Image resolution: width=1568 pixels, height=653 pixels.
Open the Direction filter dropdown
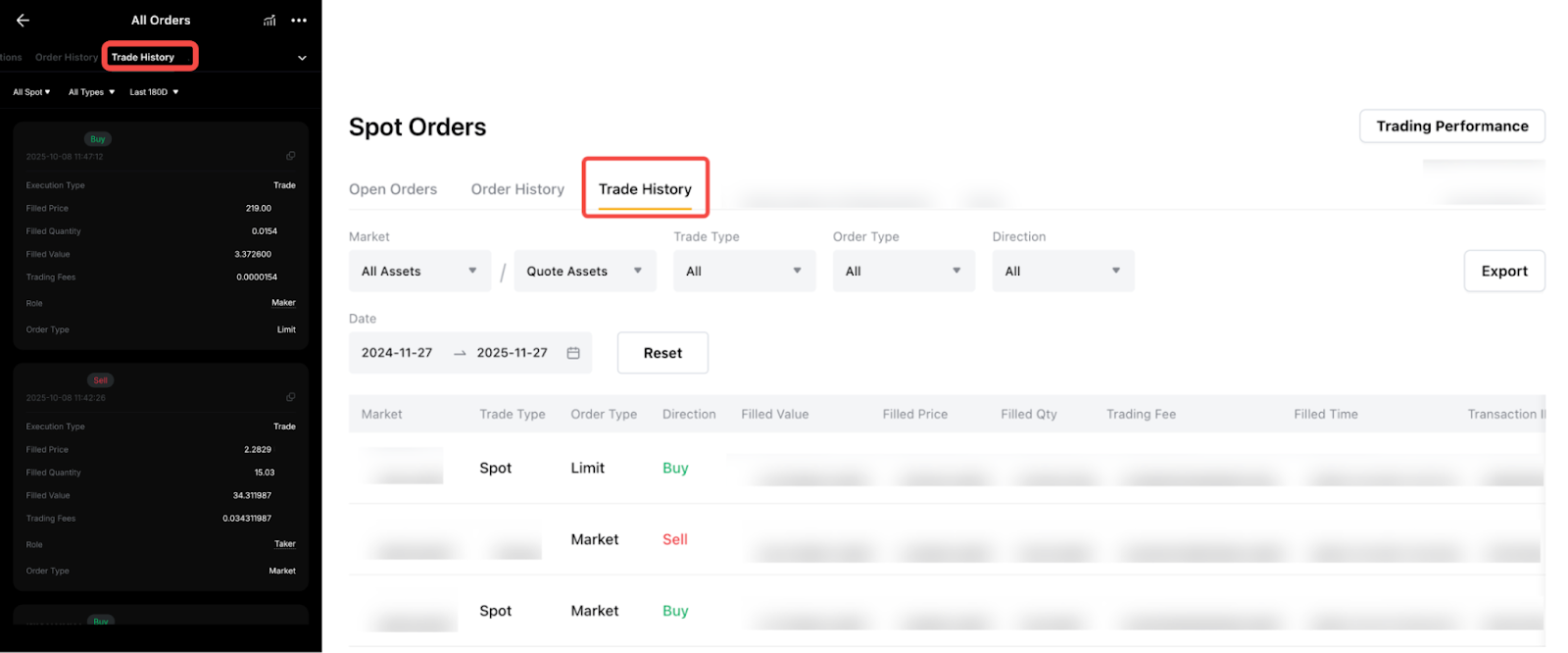click(x=1062, y=272)
